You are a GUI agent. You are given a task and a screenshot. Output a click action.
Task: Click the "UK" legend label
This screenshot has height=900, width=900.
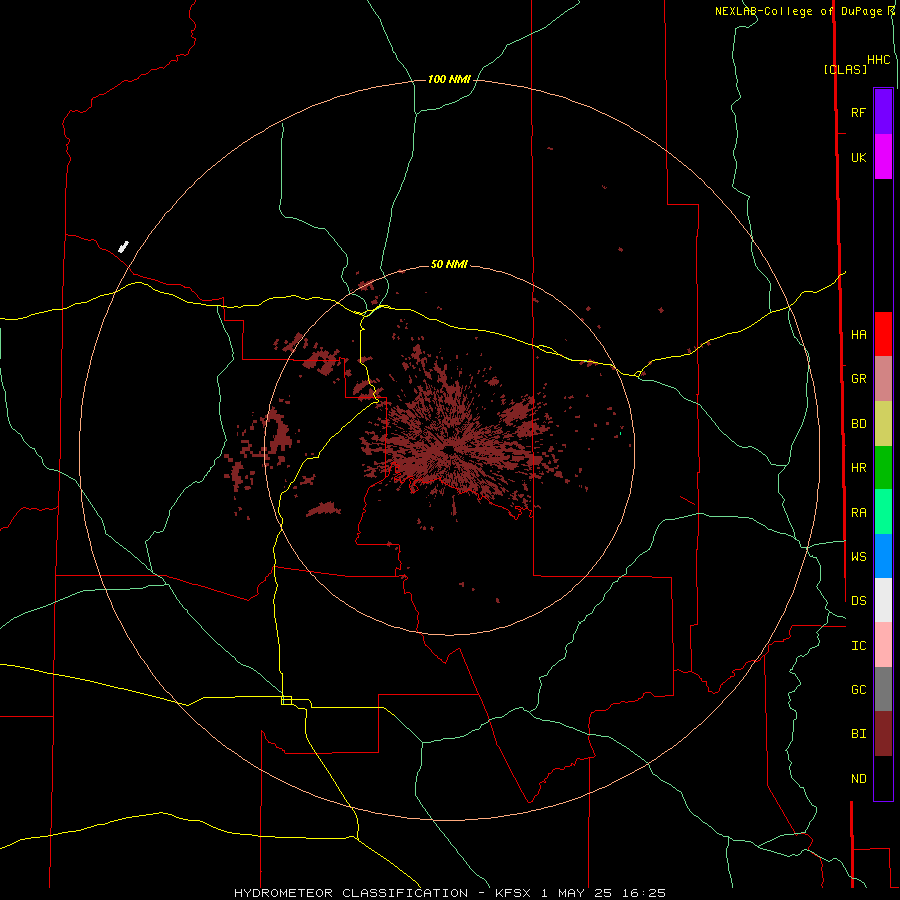(859, 157)
